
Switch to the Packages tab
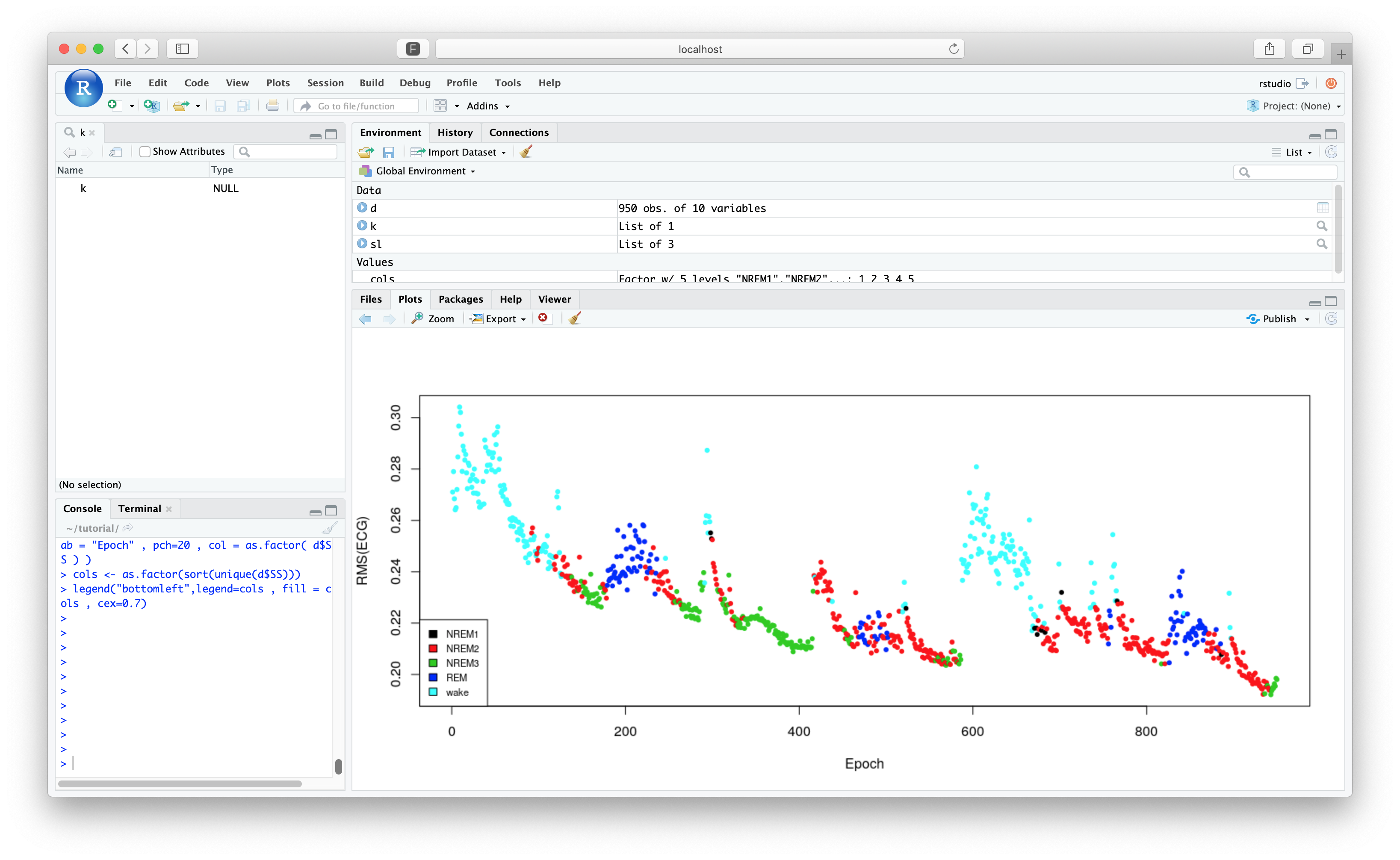click(x=460, y=299)
